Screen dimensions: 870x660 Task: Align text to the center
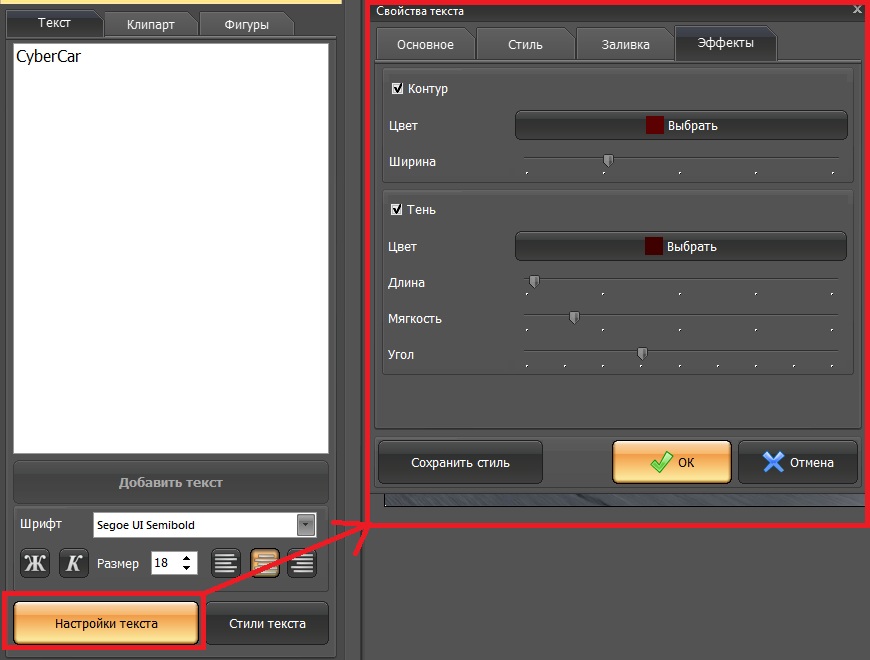pyautogui.click(x=265, y=563)
